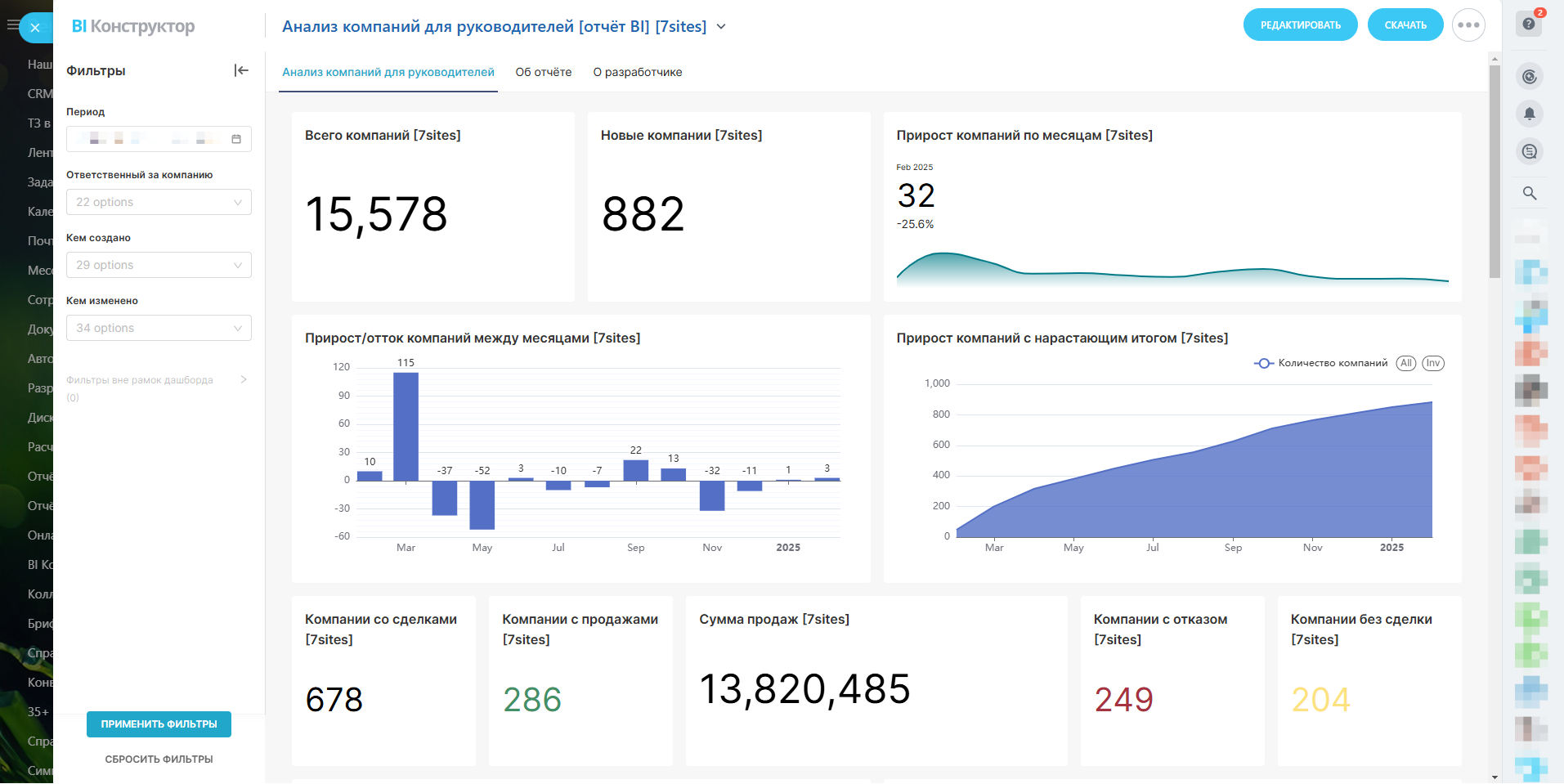Image resolution: width=1564 pixels, height=784 pixels.
Task: Click the РЕДАКТИРОВАТЬ button
Action: point(1300,25)
